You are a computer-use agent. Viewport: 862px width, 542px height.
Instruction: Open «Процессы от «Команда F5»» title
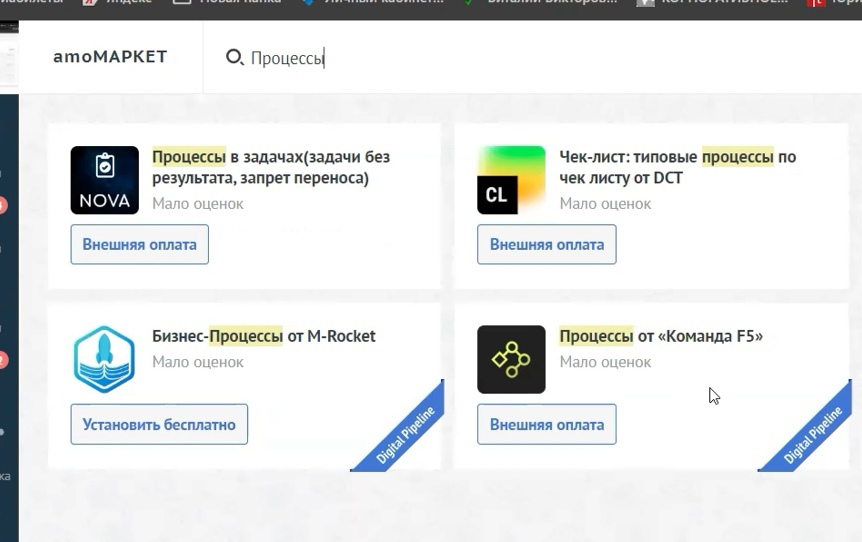click(x=661, y=336)
